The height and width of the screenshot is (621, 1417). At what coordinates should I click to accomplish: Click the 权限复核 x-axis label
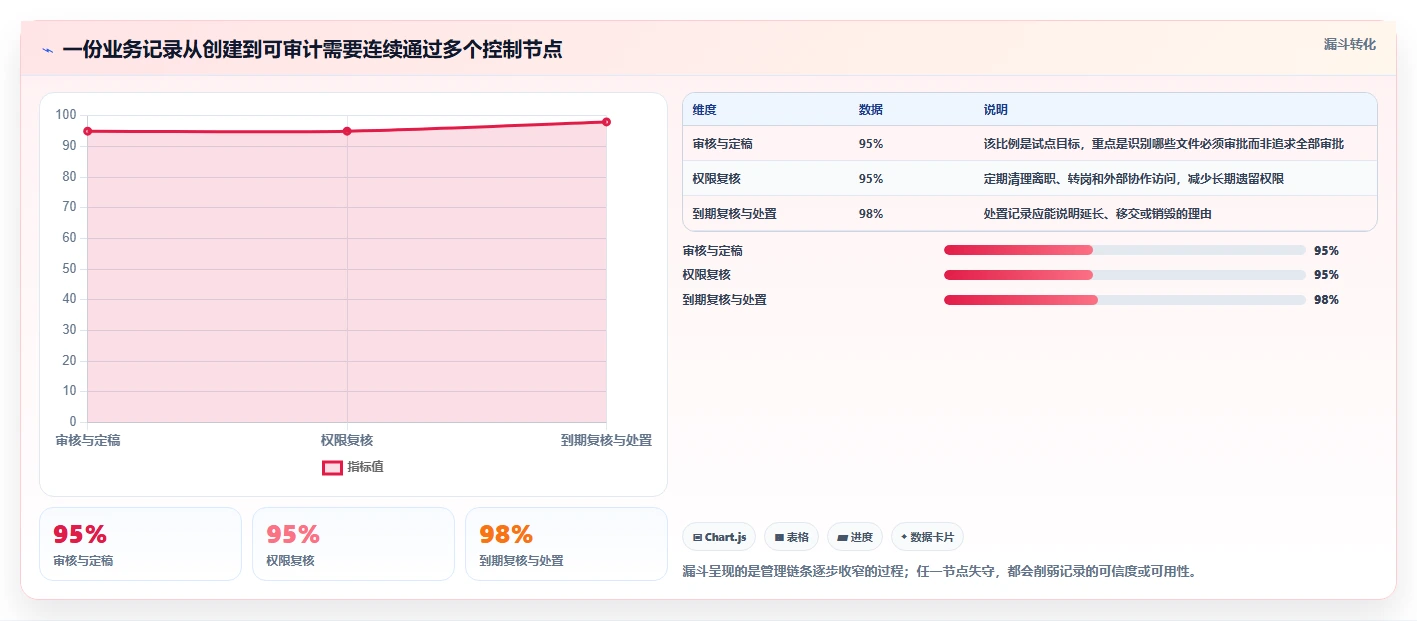(x=347, y=440)
